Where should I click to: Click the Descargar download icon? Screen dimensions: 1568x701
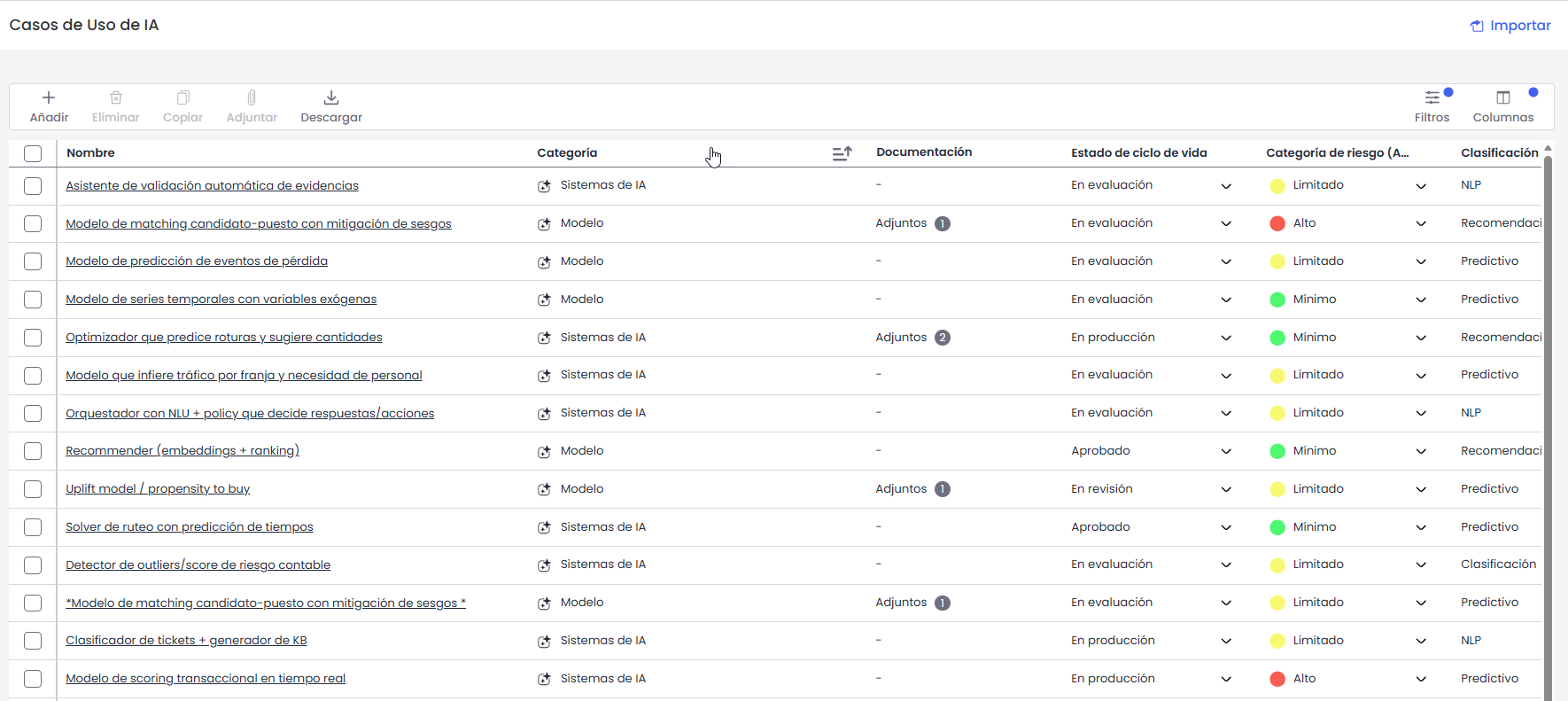331,97
